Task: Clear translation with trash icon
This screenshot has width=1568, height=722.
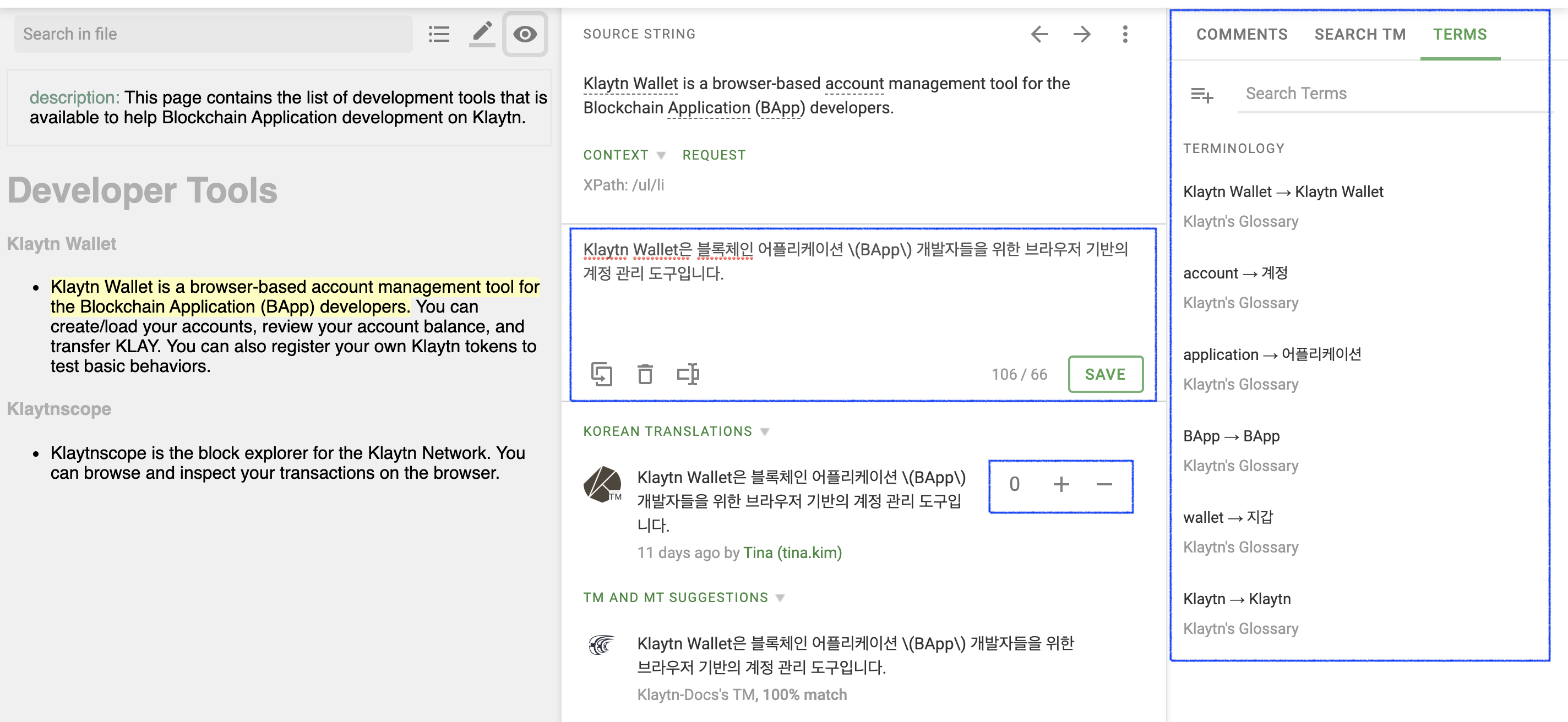Action: pyautogui.click(x=645, y=374)
